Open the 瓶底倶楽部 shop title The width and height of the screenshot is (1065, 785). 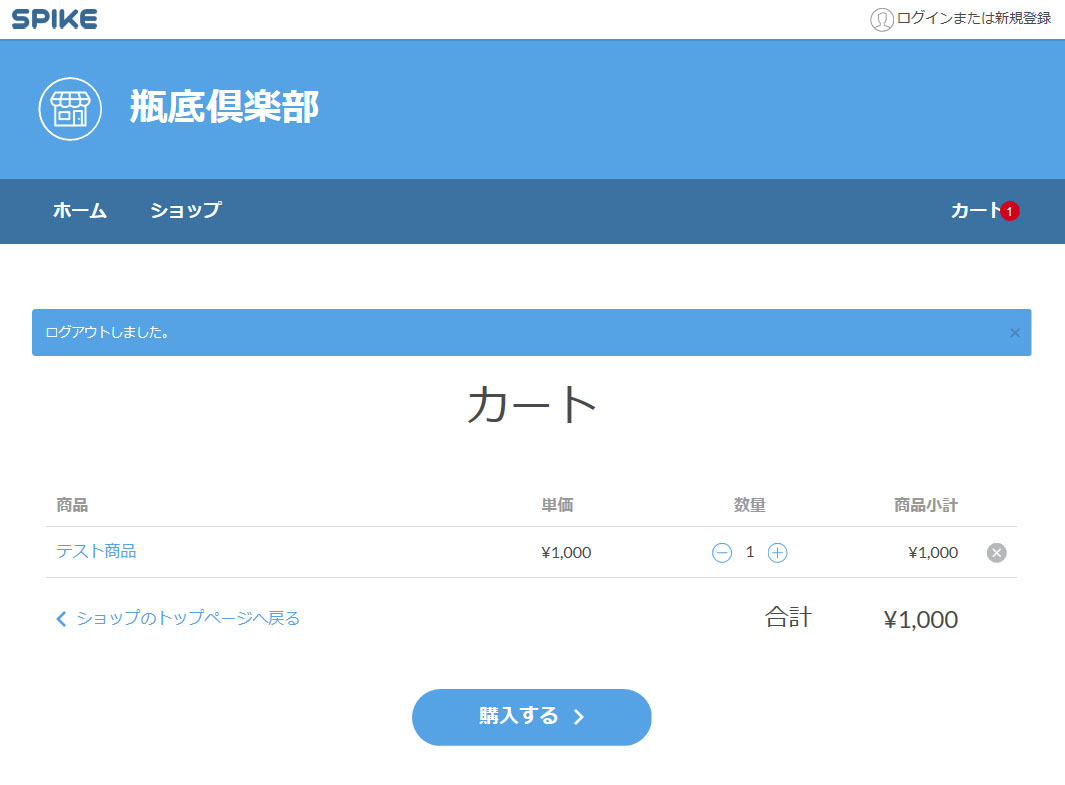pos(224,107)
